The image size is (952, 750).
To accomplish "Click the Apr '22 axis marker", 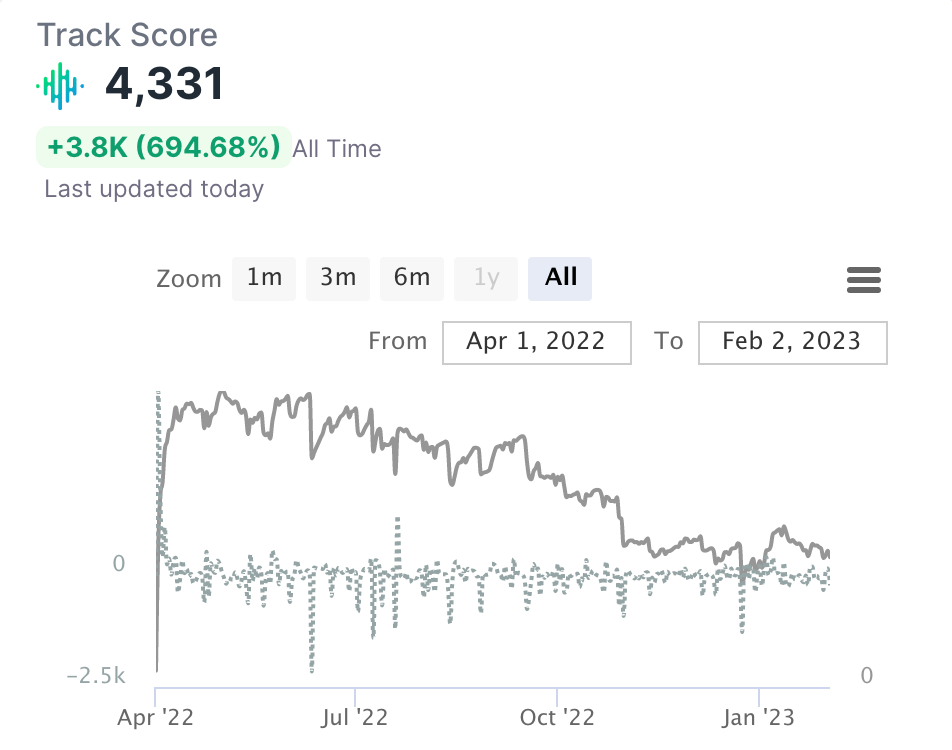I will pyautogui.click(x=155, y=718).
